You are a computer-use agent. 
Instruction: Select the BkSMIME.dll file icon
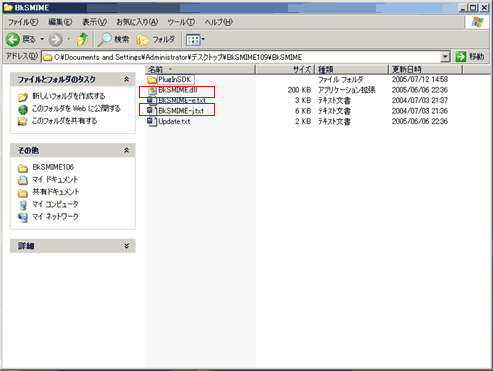pos(152,90)
